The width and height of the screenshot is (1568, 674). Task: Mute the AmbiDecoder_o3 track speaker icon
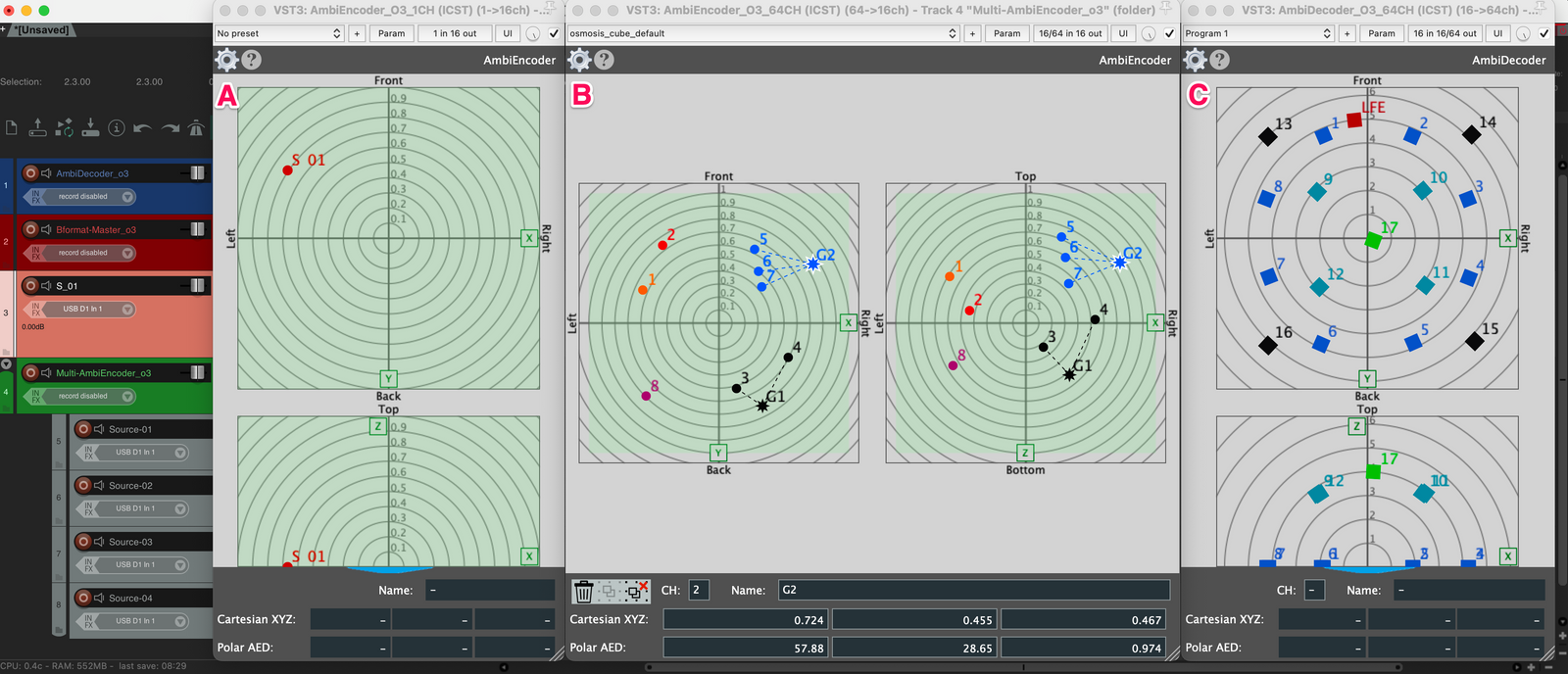pyautogui.click(x=46, y=173)
